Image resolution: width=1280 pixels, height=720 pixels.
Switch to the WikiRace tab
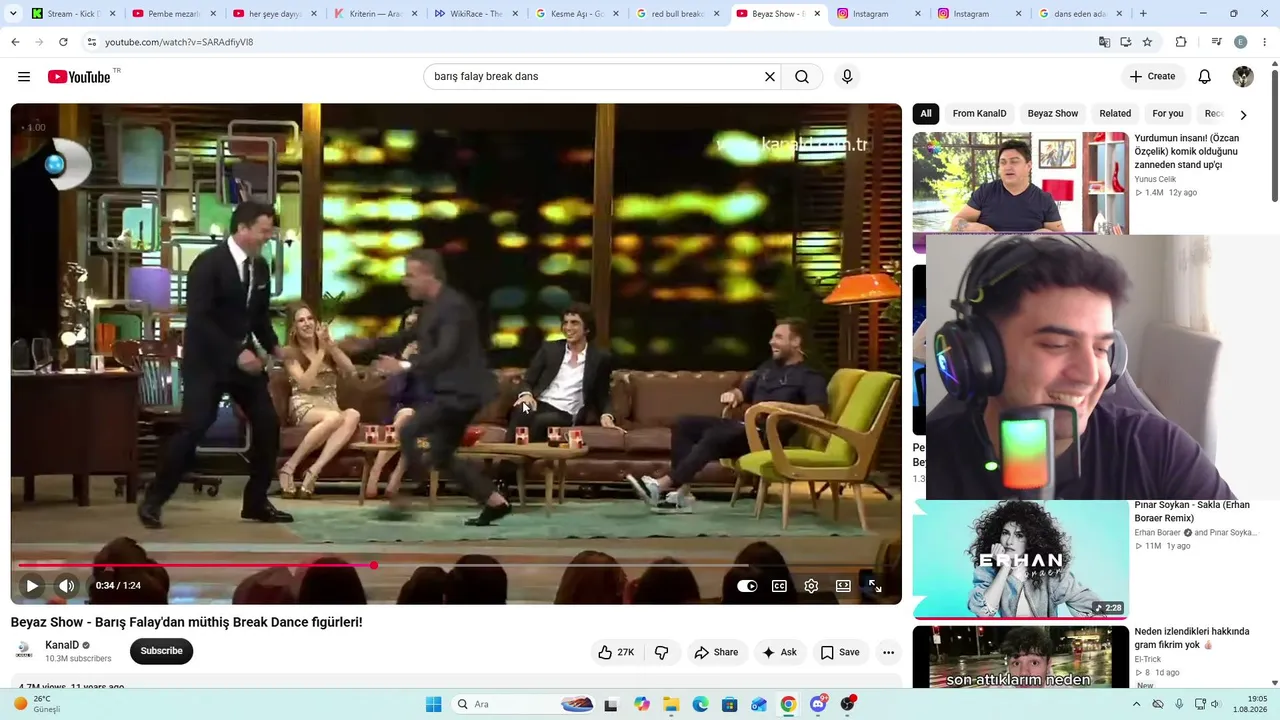[x=475, y=14]
